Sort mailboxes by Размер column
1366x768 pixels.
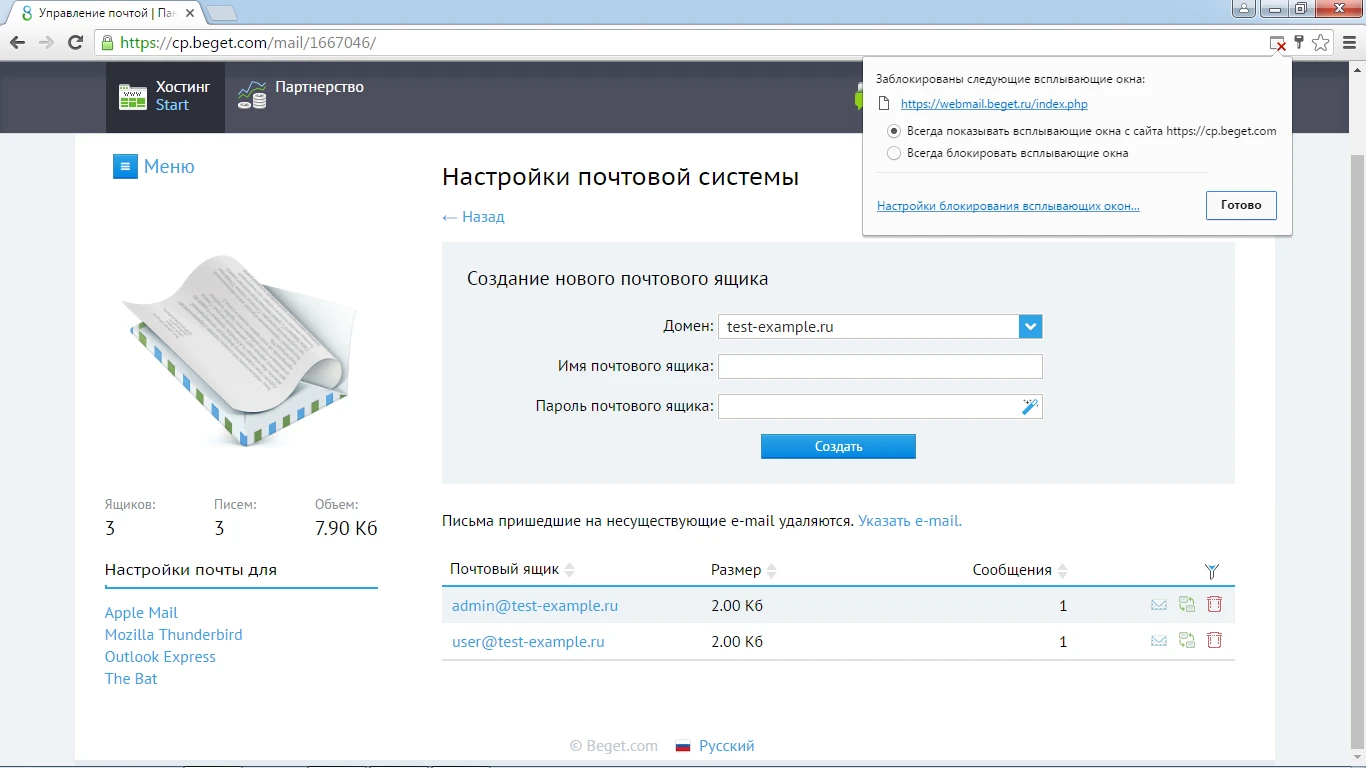(x=736, y=569)
